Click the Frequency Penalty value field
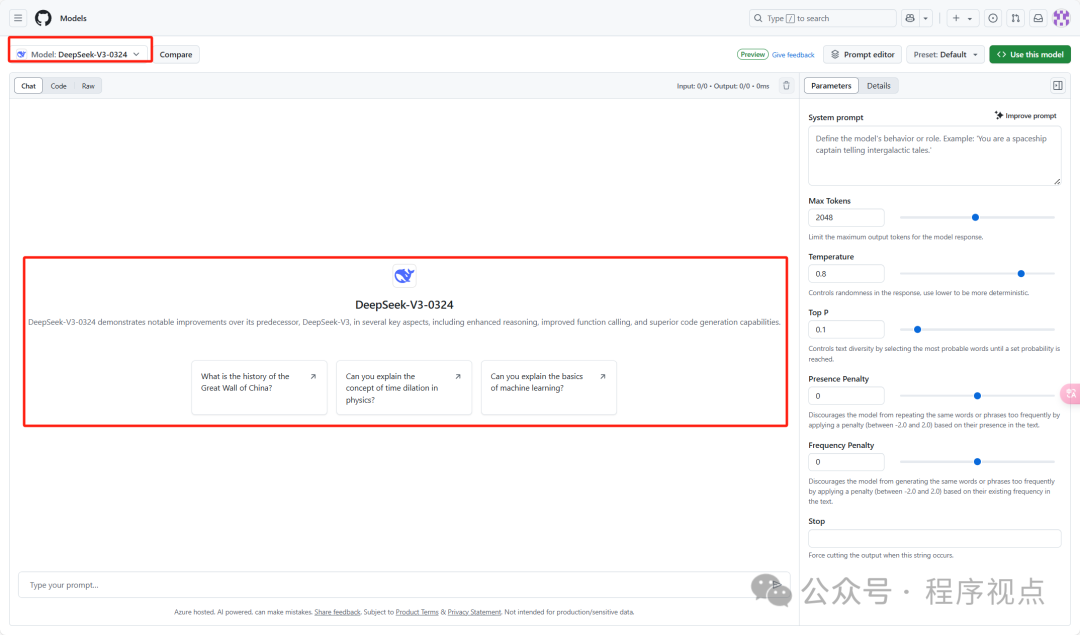The height and width of the screenshot is (635, 1080). tap(846, 462)
